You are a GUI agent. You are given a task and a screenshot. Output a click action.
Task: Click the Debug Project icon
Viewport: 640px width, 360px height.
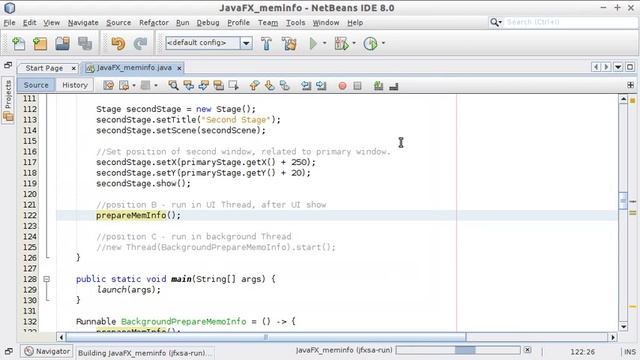pyautogui.click(x=341, y=43)
